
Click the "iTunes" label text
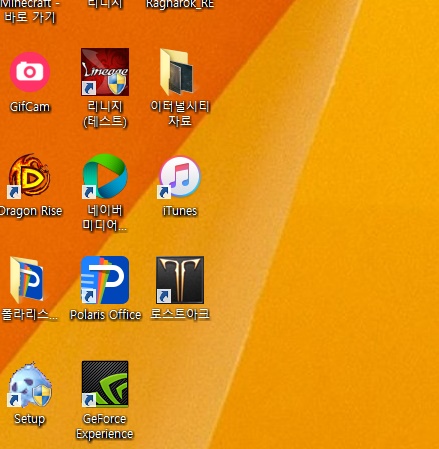(180, 211)
